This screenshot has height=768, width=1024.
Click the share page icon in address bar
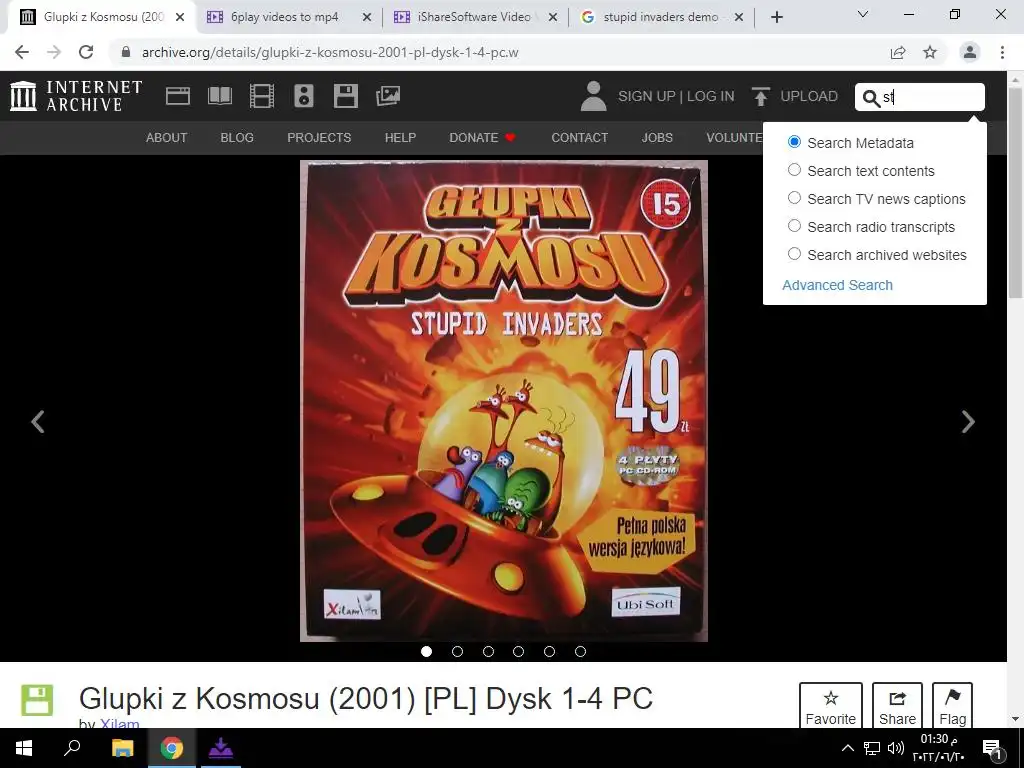pyautogui.click(x=898, y=52)
